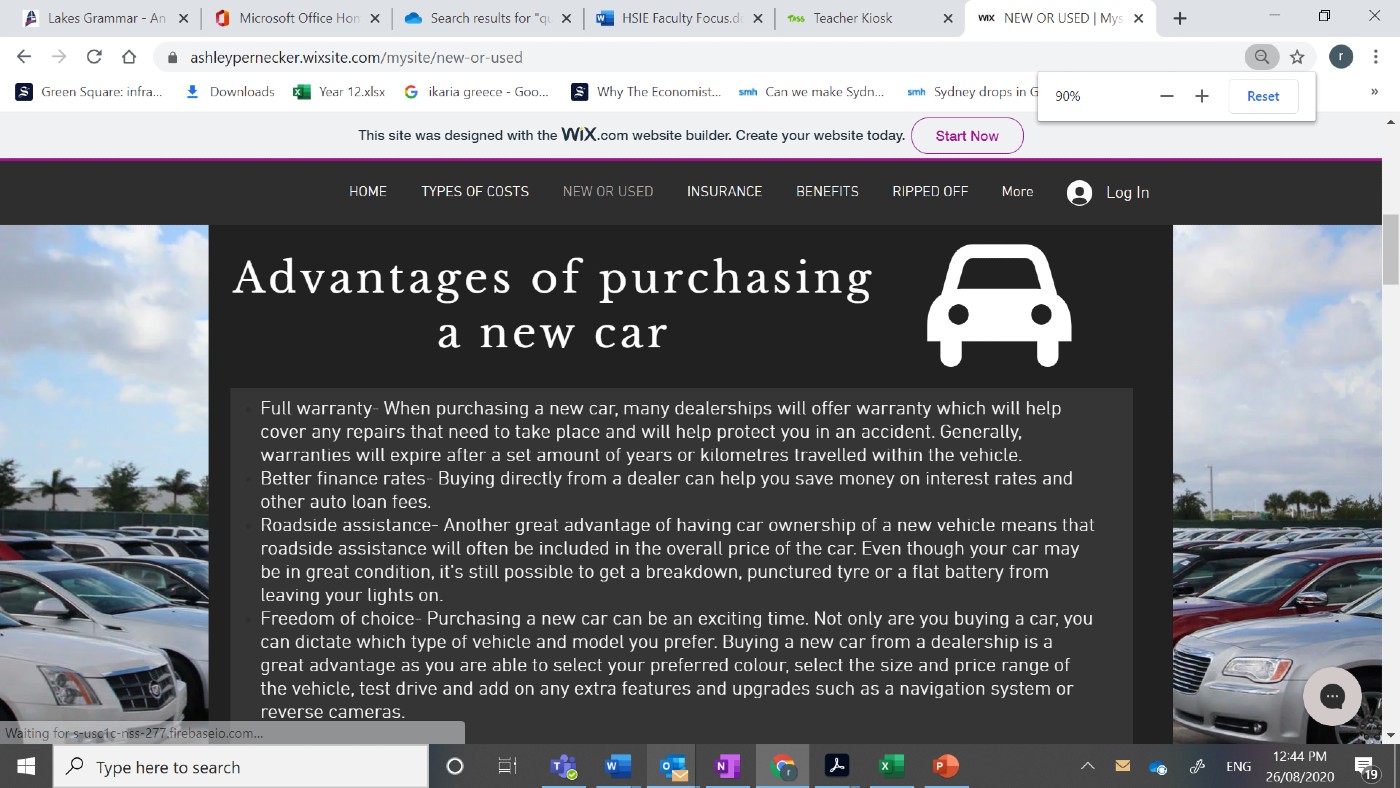Click the chat bubble widget icon
Viewport: 1400px width, 788px height.
point(1331,696)
